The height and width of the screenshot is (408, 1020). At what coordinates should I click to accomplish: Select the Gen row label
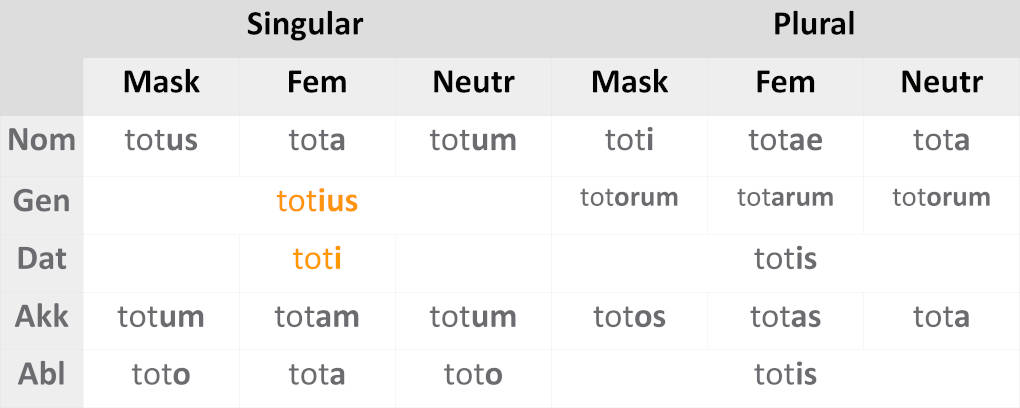tap(41, 200)
